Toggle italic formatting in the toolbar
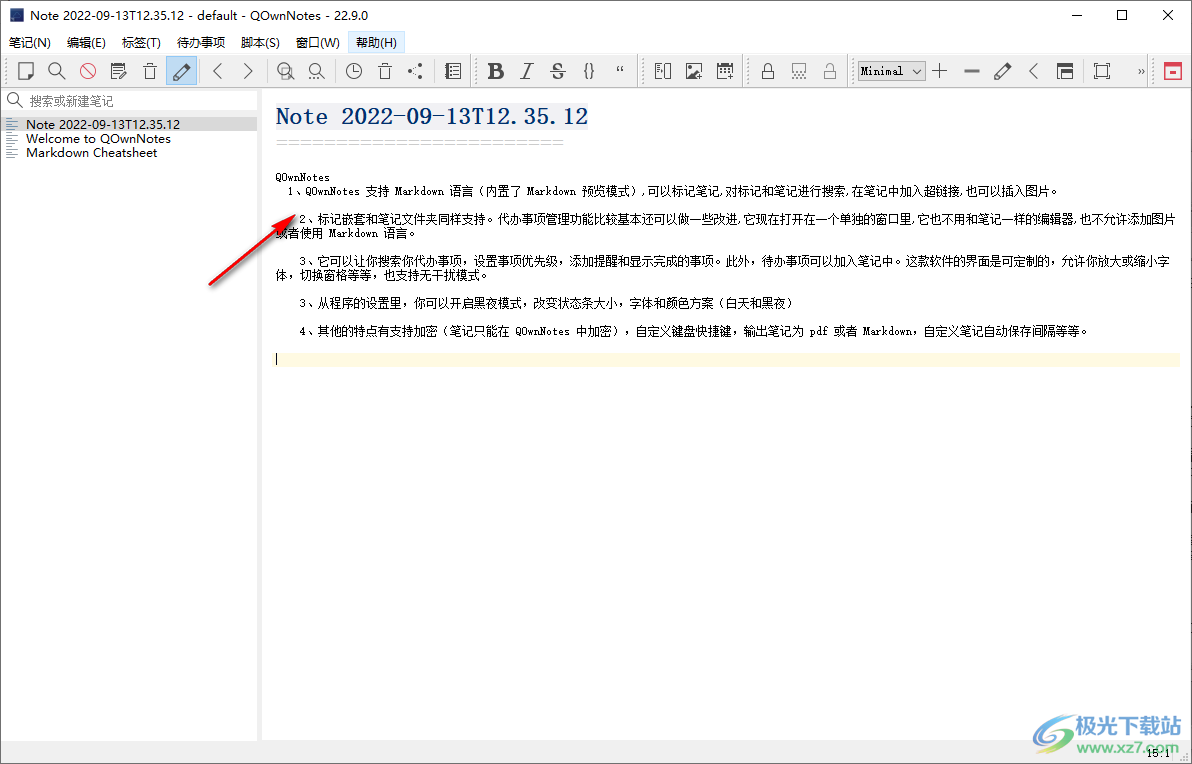 [x=527, y=71]
